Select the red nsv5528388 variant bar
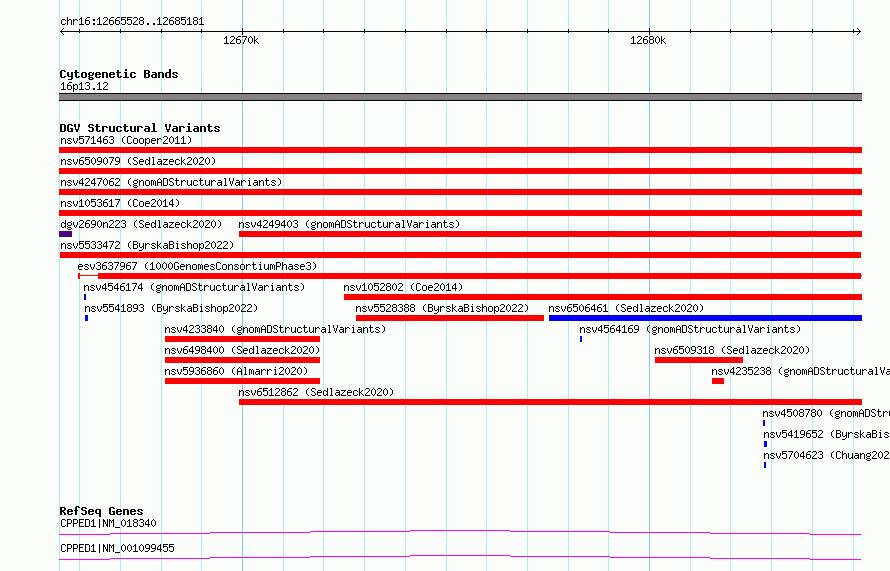The width and height of the screenshot is (890, 571). tap(450, 318)
